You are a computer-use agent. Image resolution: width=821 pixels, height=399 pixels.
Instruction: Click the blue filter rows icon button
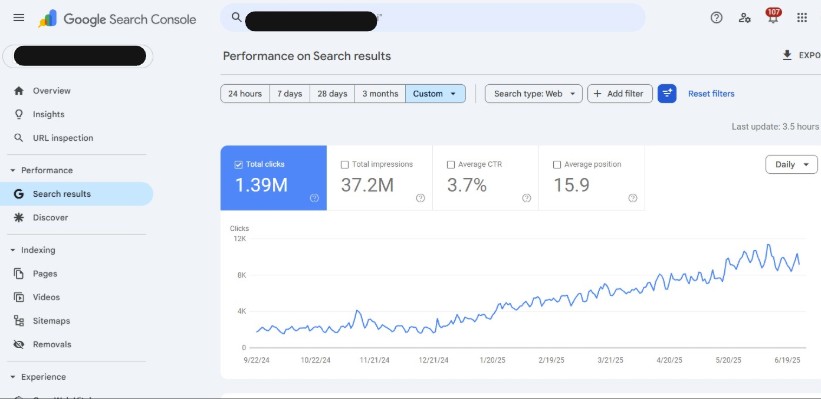667,93
